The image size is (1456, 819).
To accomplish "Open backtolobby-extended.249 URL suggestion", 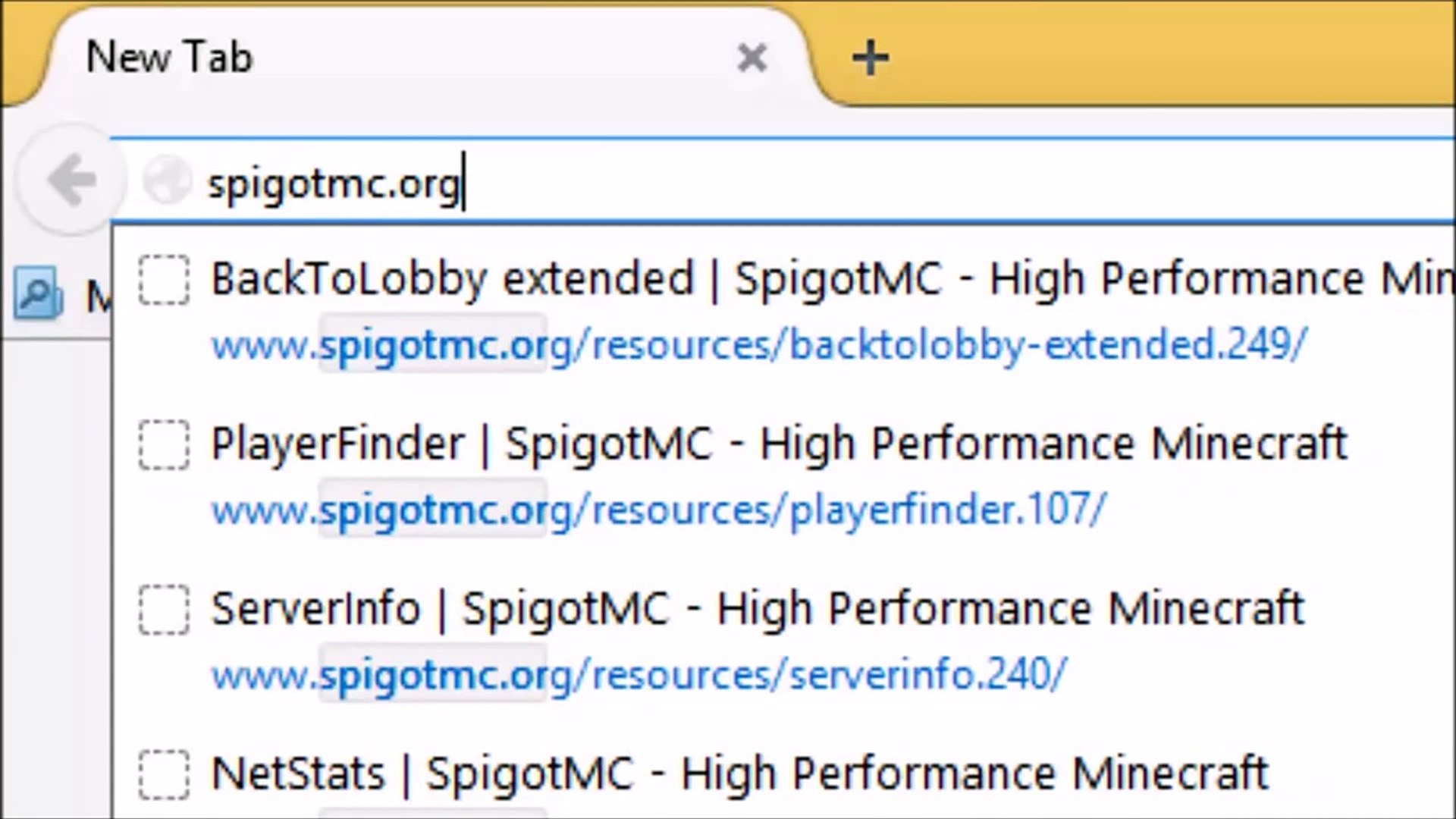I will [759, 345].
